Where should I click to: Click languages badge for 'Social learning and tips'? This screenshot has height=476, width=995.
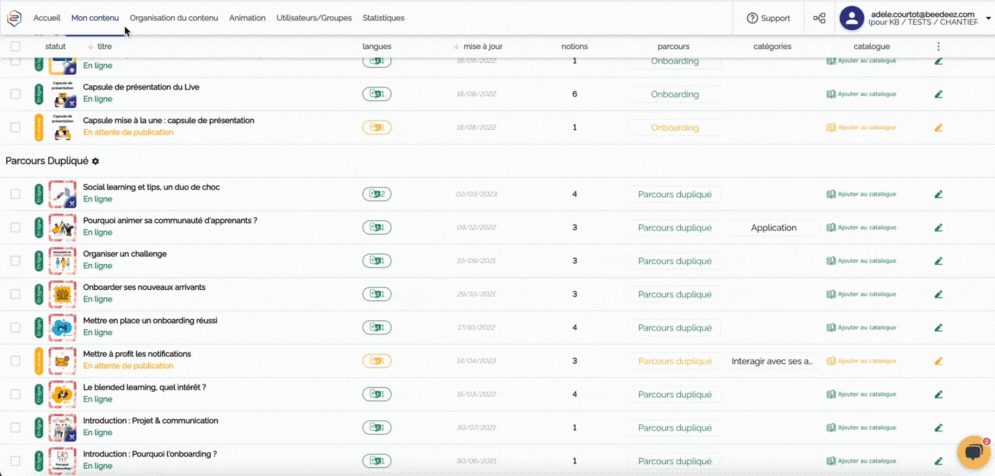pyautogui.click(x=376, y=194)
